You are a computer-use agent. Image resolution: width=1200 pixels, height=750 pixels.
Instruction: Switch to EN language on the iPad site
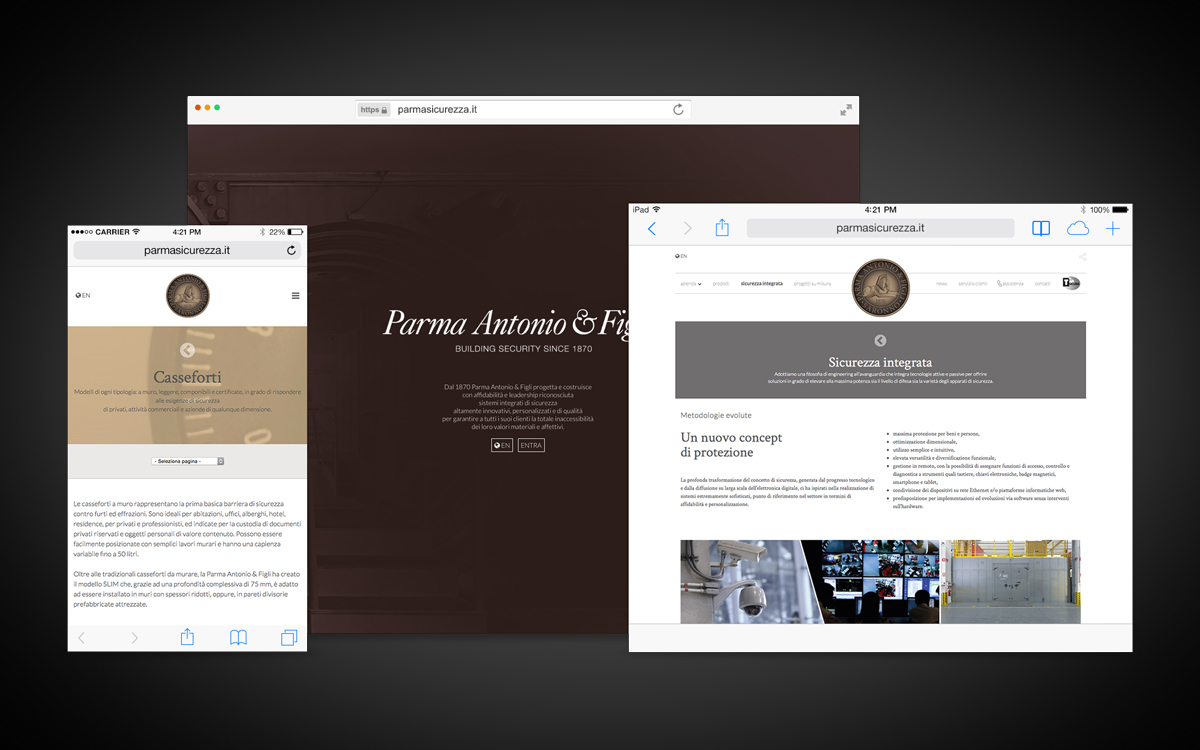681,256
